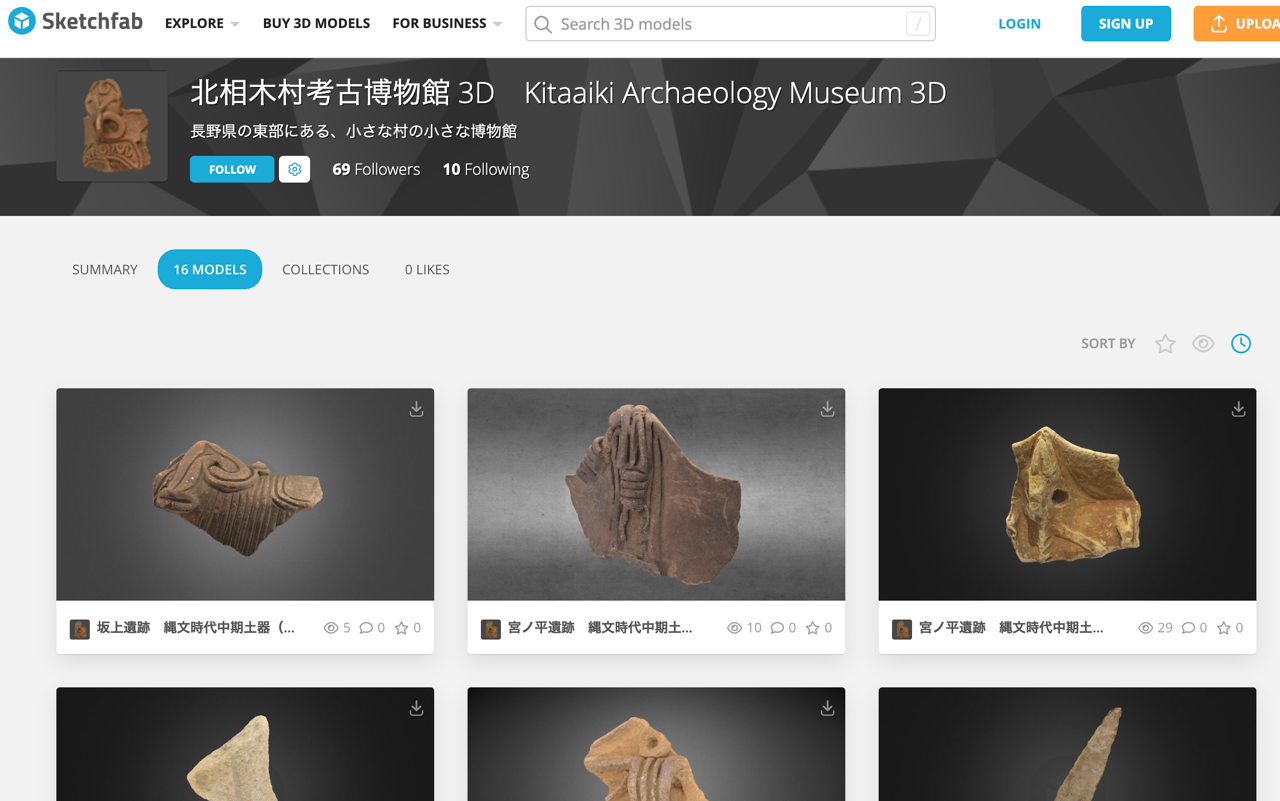Star the 10-views 宮ノ平遺跡 model
The image size is (1280, 801).
pos(812,628)
